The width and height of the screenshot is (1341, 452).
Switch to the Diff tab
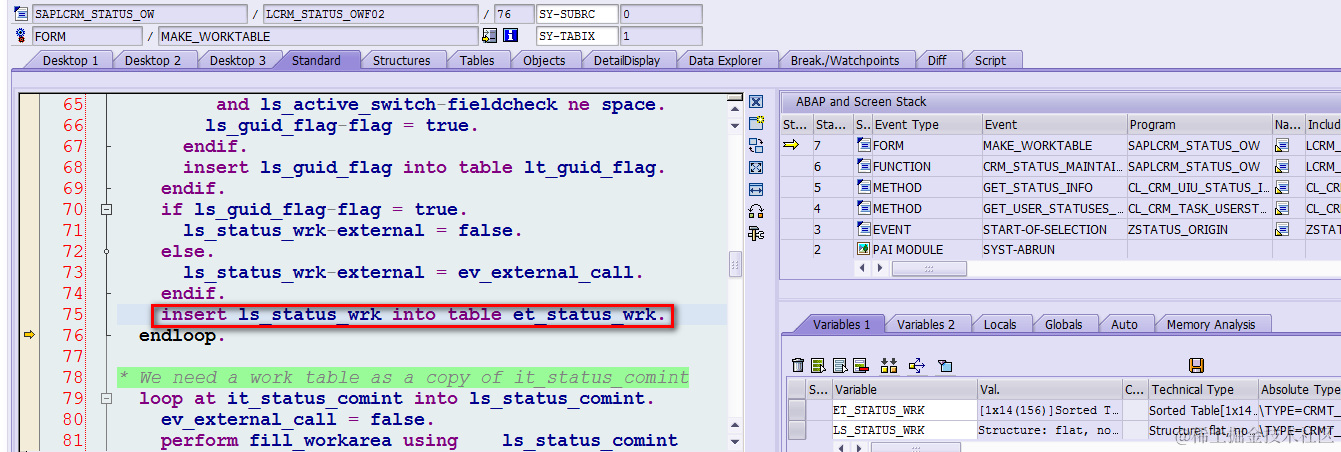pos(937,61)
